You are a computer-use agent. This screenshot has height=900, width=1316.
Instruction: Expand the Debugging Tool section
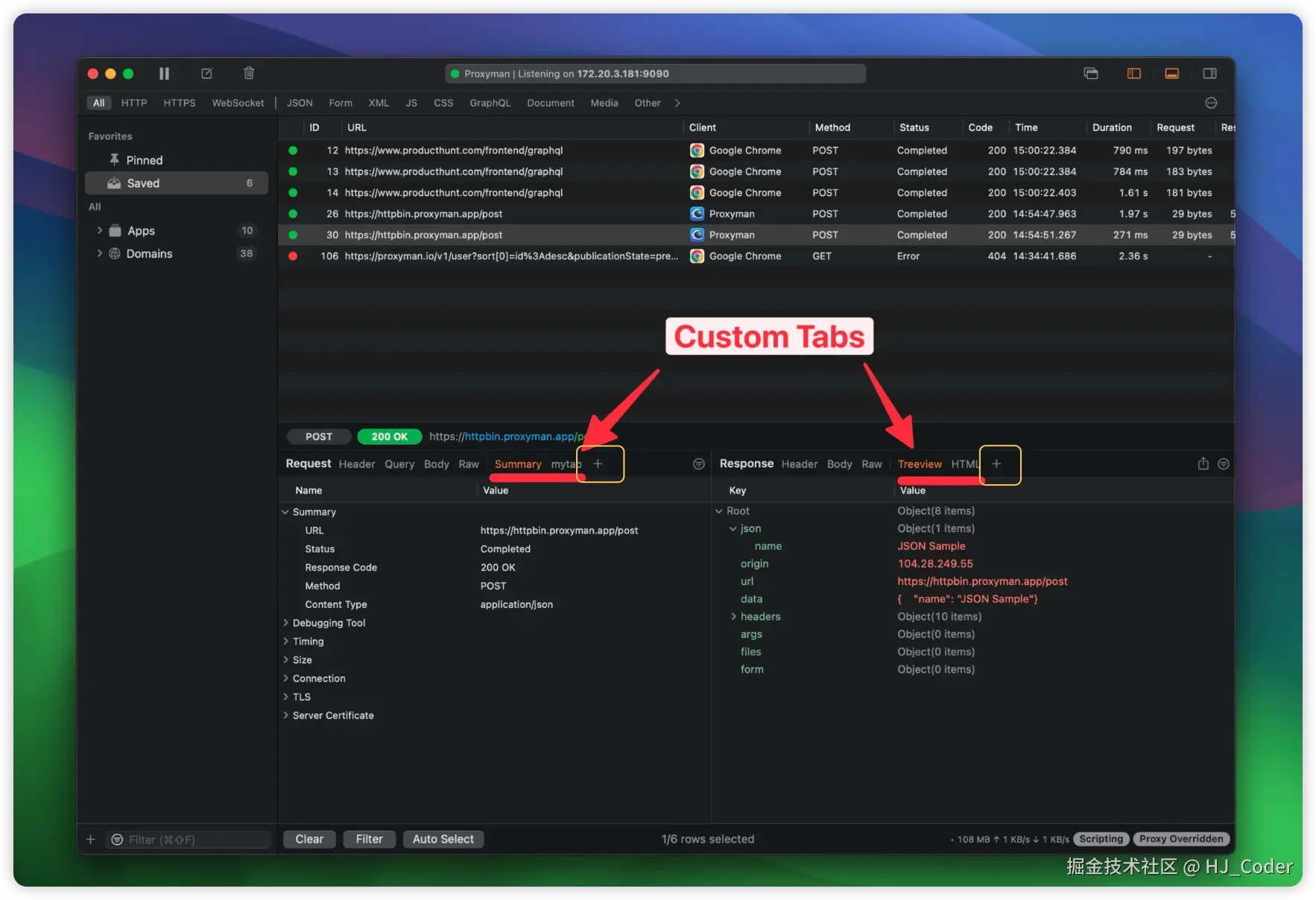click(x=285, y=623)
